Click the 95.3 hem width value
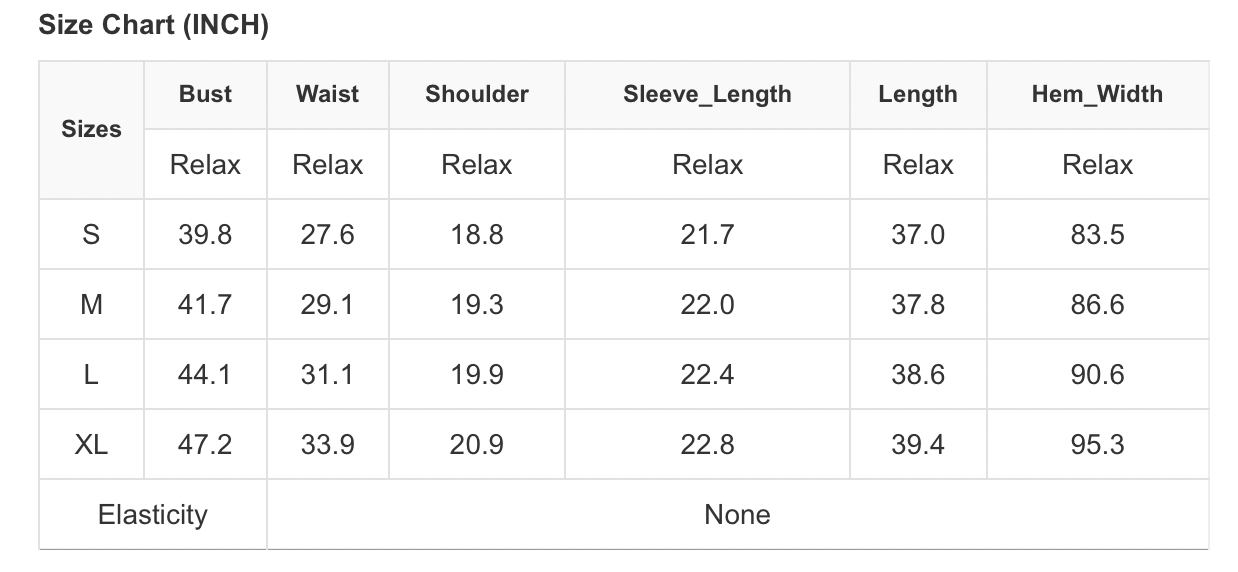 click(1097, 445)
